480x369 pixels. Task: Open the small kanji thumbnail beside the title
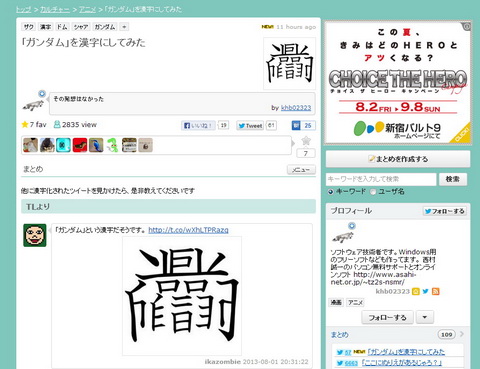(x=289, y=63)
